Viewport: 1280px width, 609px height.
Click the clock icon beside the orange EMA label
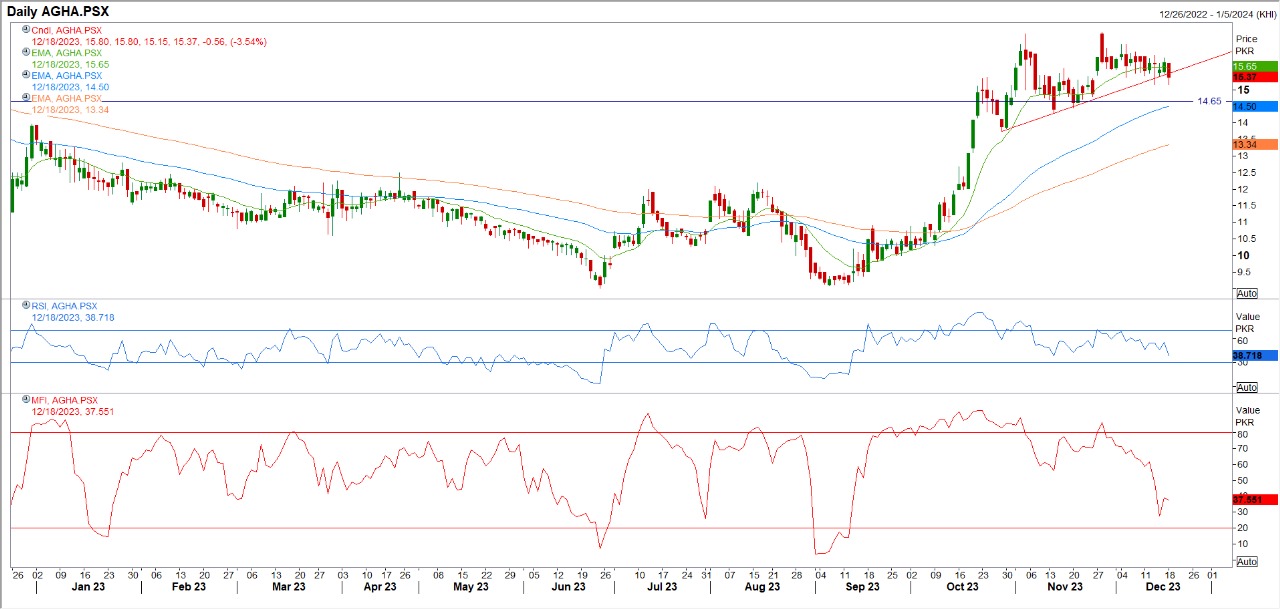click(26, 98)
